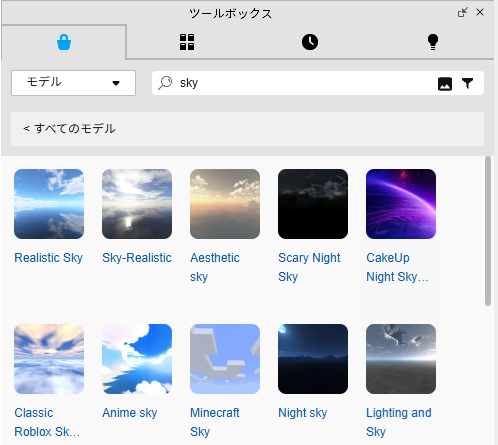Viewport: 498px width, 445px height.
Task: Select the Night sky moon thumbnail
Action: tap(313, 359)
